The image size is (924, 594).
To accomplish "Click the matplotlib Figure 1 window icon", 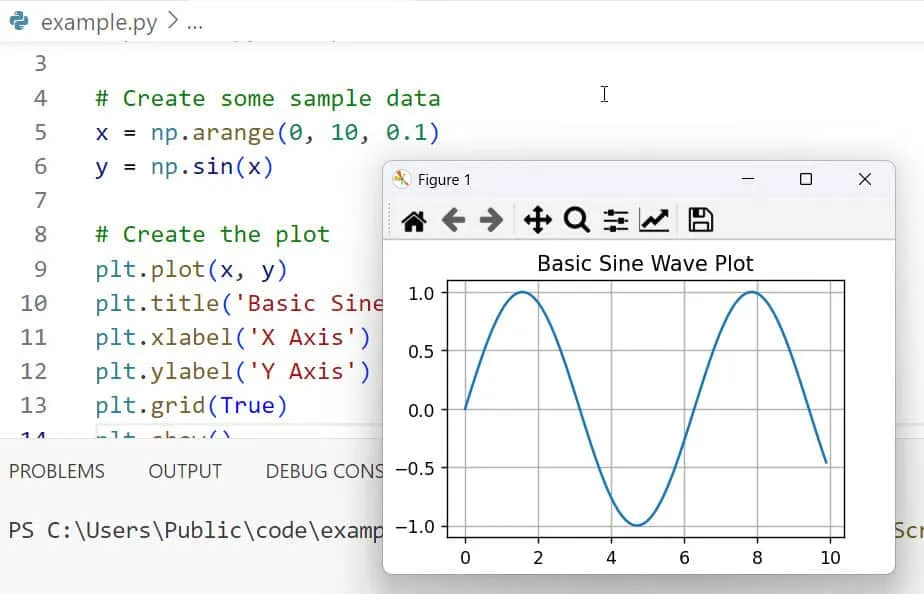I will click(x=402, y=179).
